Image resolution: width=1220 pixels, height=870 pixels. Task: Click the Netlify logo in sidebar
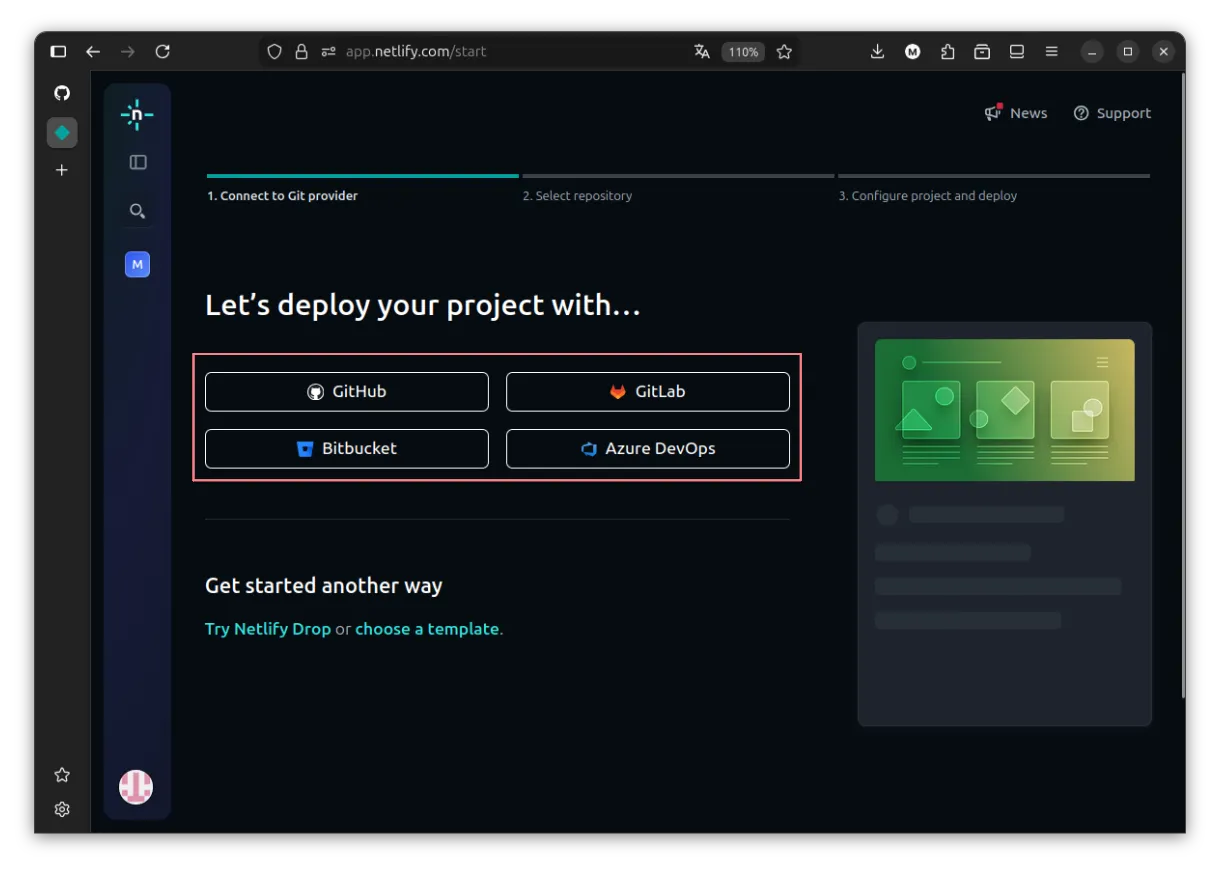(137, 115)
